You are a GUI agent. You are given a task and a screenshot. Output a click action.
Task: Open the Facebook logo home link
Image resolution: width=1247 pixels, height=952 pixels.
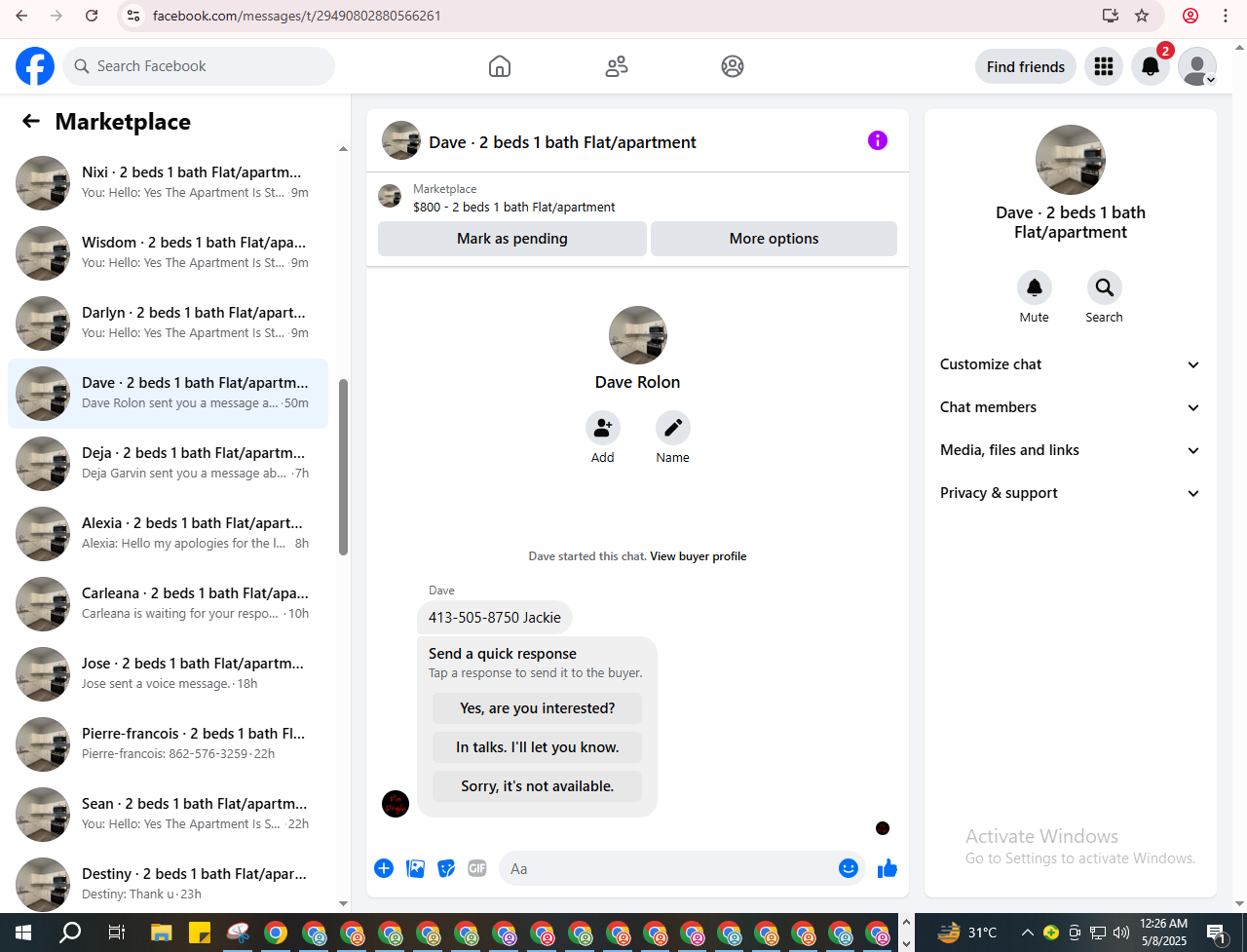pos(35,66)
